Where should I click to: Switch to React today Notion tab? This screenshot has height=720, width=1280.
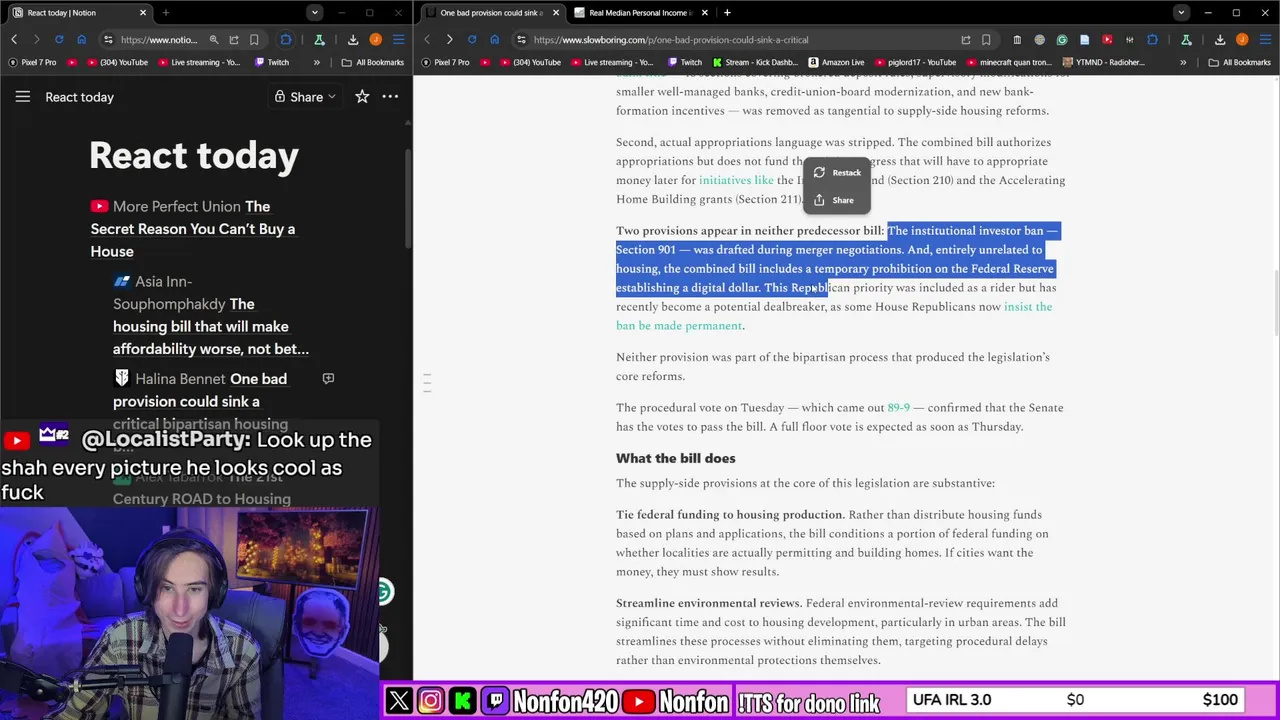(x=79, y=13)
